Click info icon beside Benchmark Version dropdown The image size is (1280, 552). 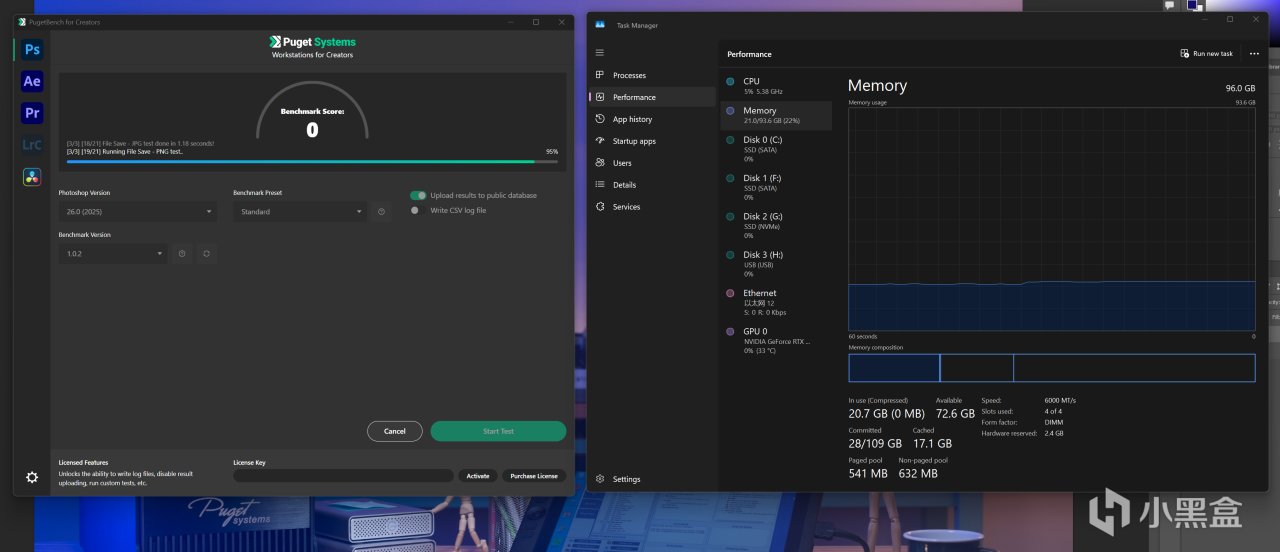tap(182, 254)
